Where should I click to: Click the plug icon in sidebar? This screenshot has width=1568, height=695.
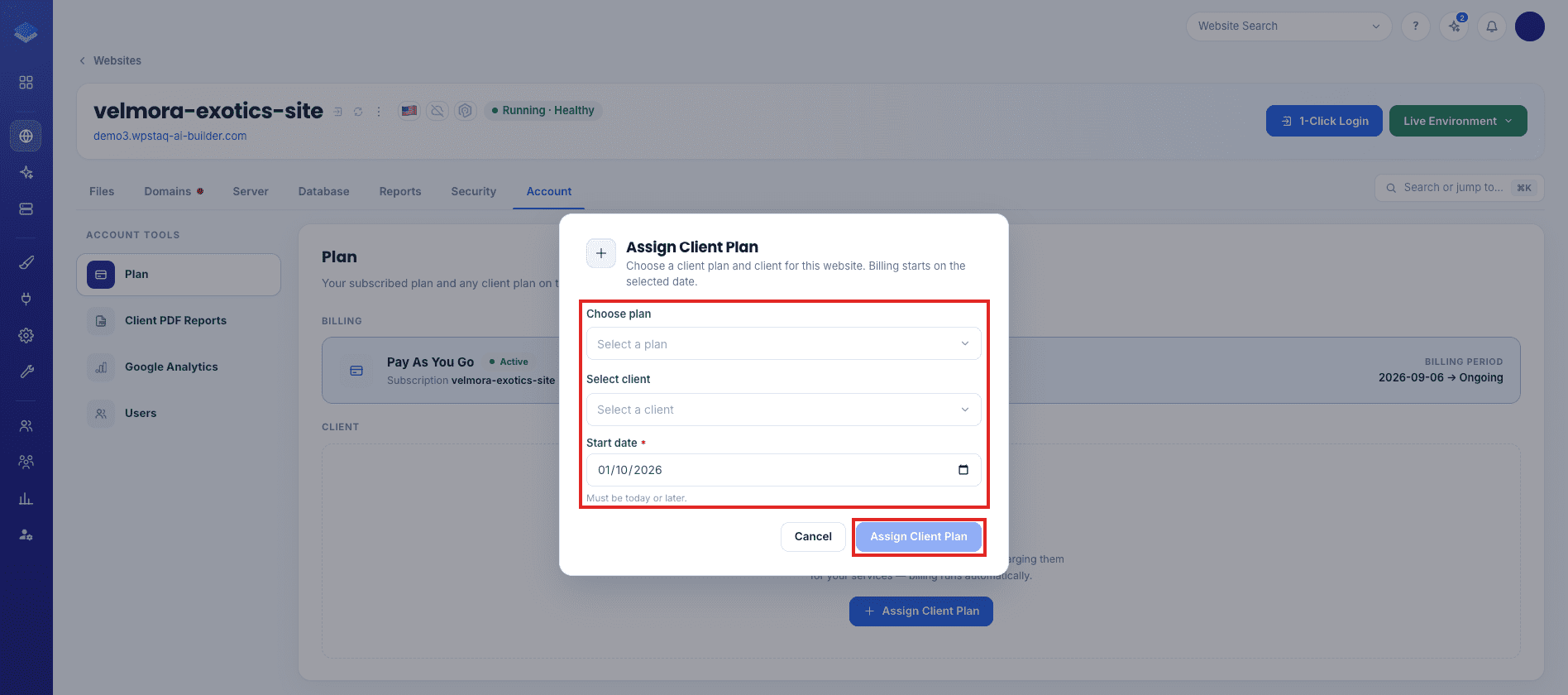26,299
